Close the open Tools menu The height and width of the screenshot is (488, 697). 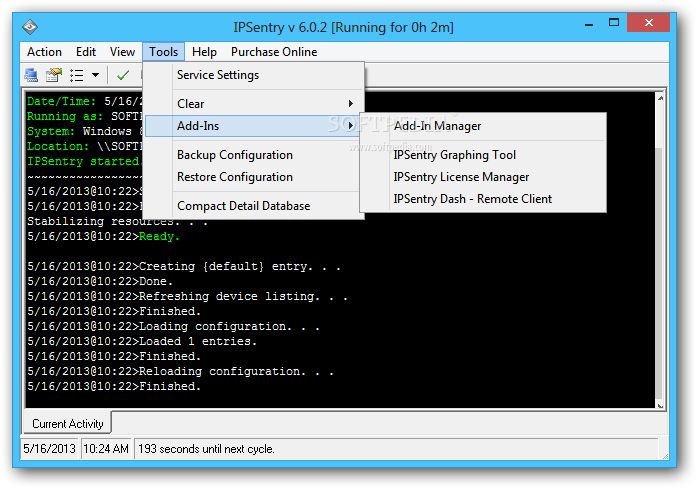(163, 52)
